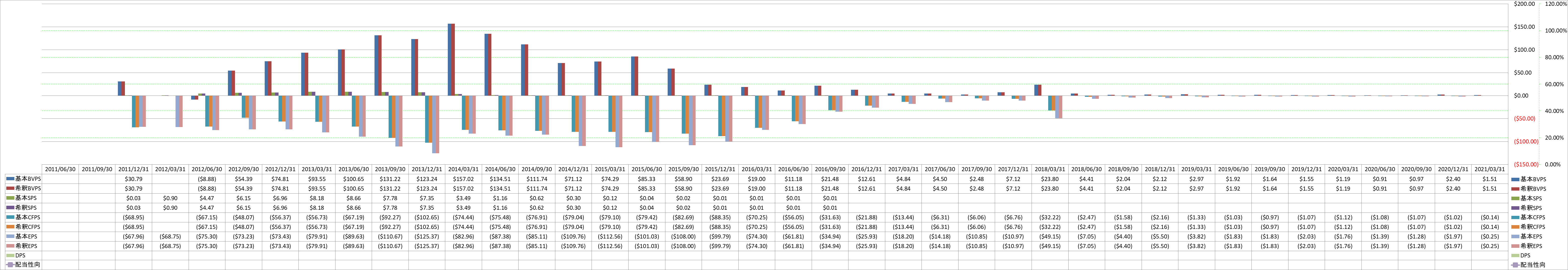Select 基本CFPS cell ($102.65) for 2013/12/31
1568x270 pixels.
(427, 218)
